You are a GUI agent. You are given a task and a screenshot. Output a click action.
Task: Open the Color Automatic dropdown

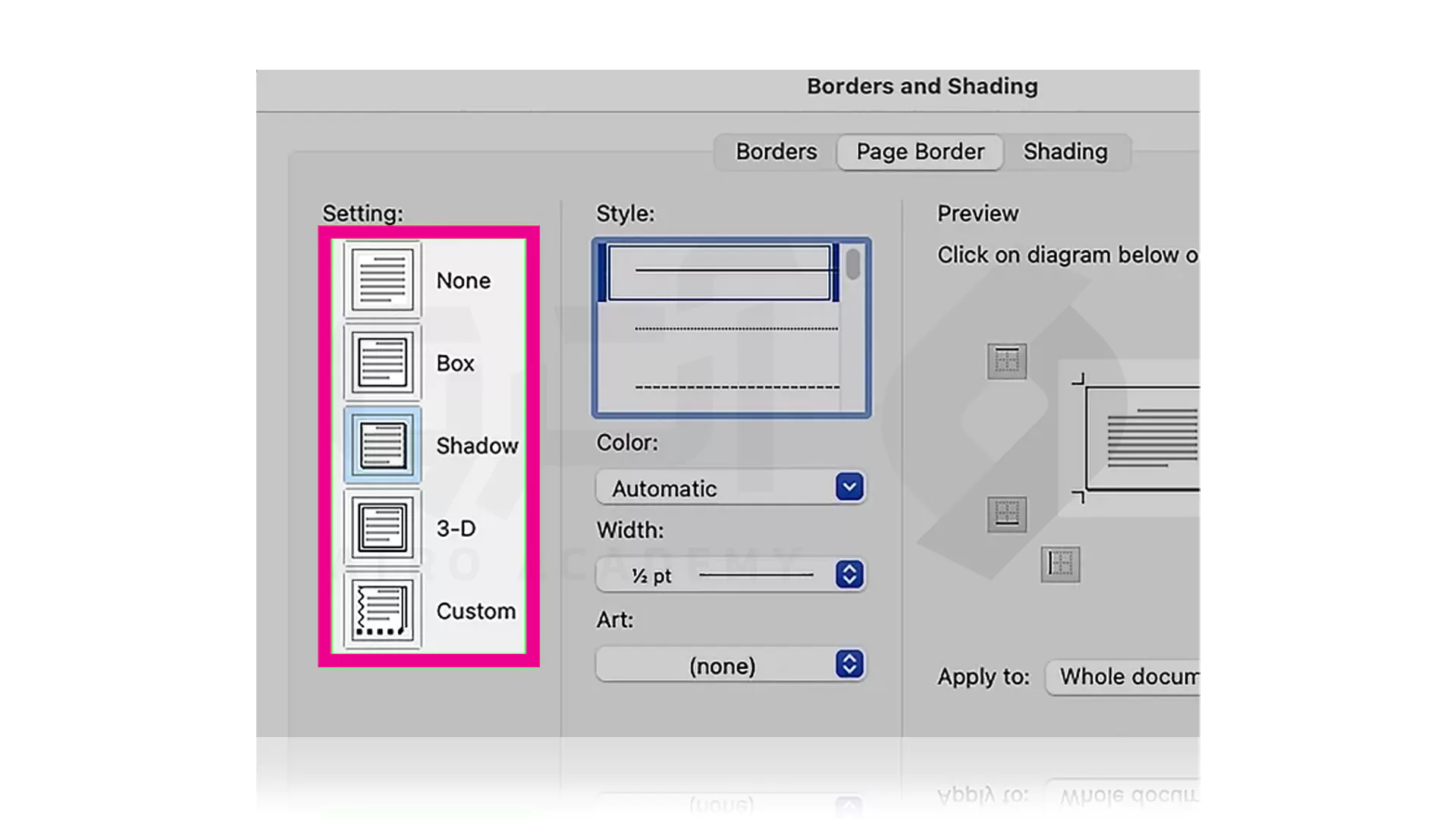[731, 488]
